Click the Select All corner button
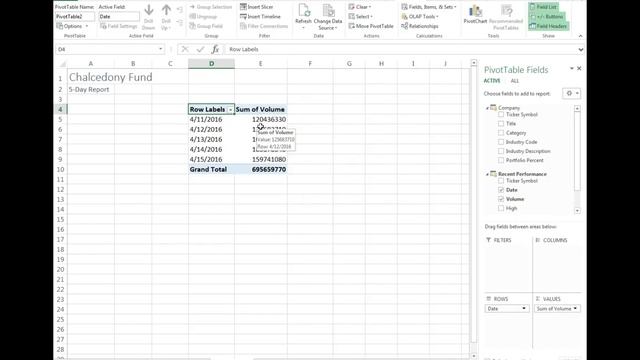Screen dimensions: 640x360 click(x=62, y=64)
